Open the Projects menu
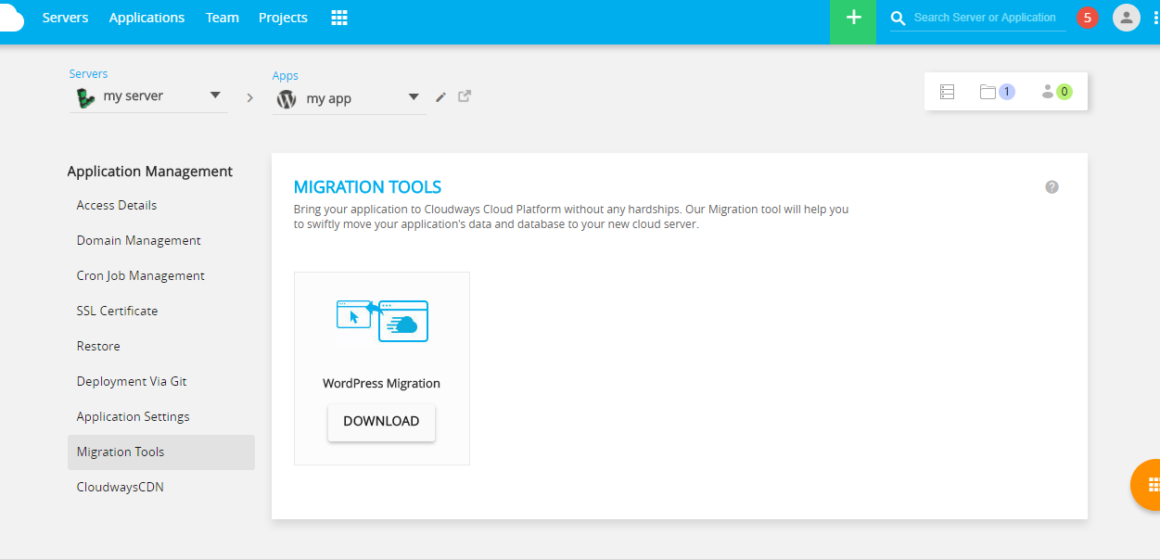 pyautogui.click(x=283, y=18)
